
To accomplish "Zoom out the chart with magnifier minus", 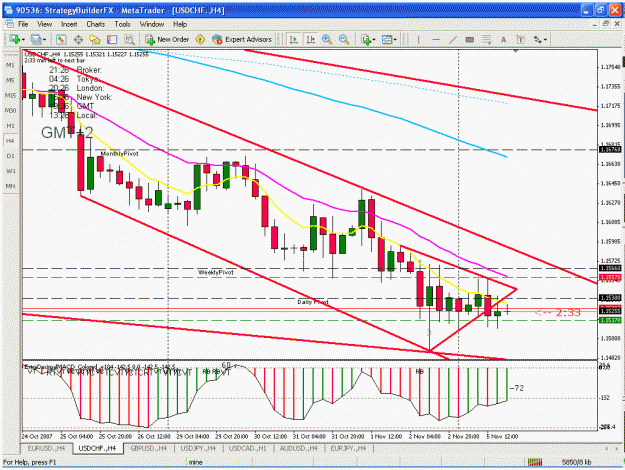I will [x=344, y=39].
